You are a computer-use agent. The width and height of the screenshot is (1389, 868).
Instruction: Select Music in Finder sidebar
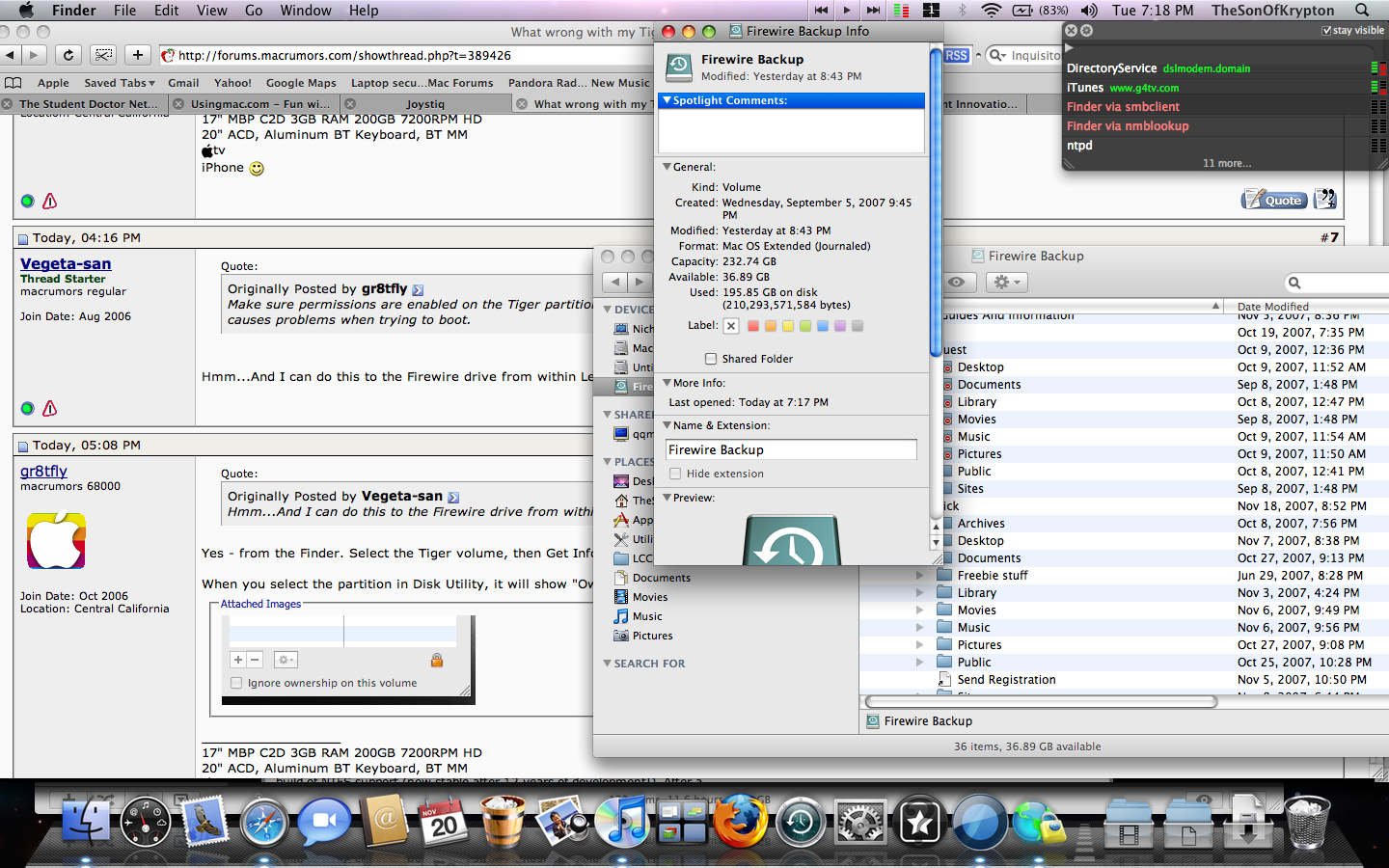click(x=647, y=616)
